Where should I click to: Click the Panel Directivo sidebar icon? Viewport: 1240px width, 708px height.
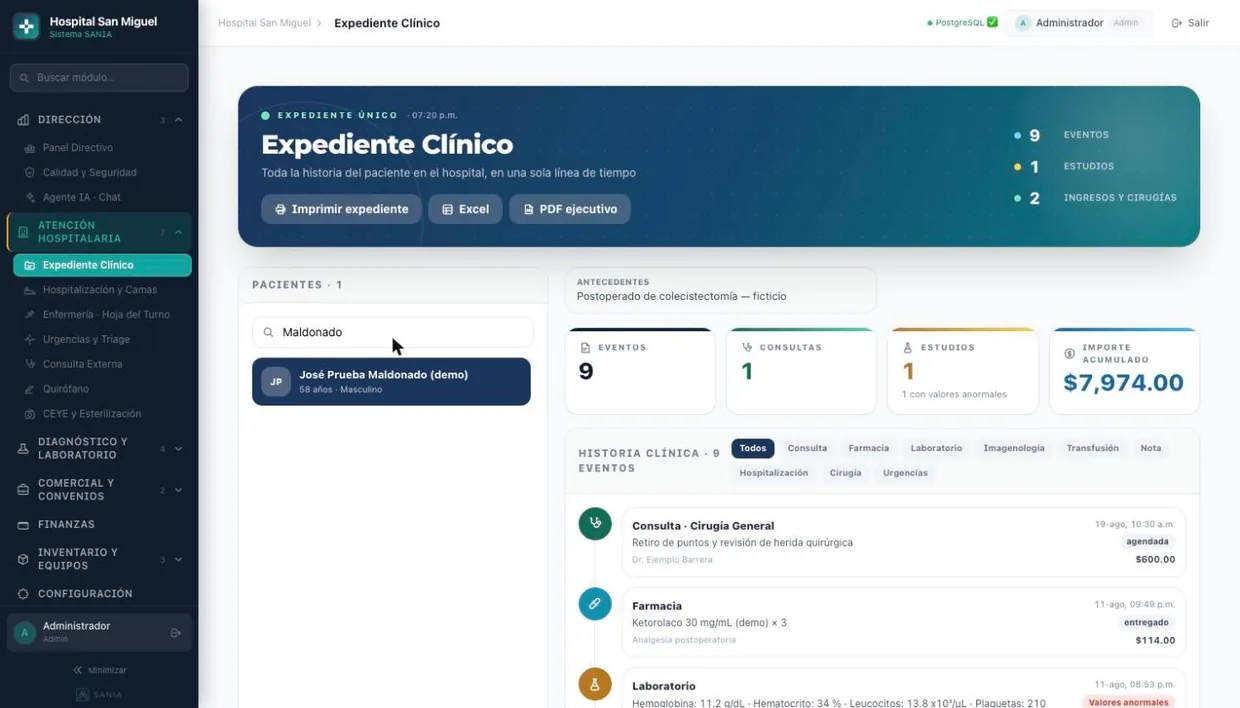pyautogui.click(x=30, y=148)
